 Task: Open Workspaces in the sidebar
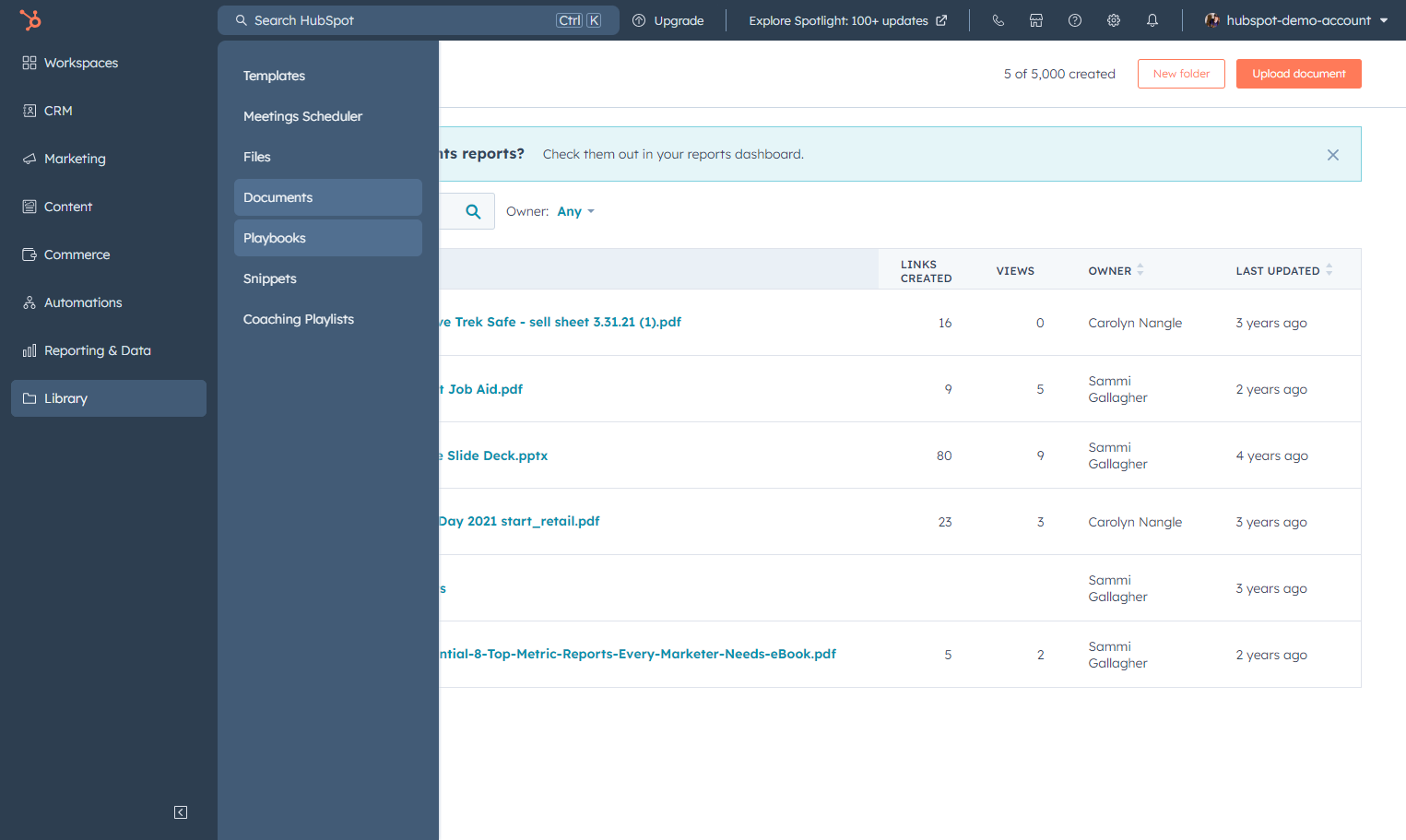click(x=109, y=63)
